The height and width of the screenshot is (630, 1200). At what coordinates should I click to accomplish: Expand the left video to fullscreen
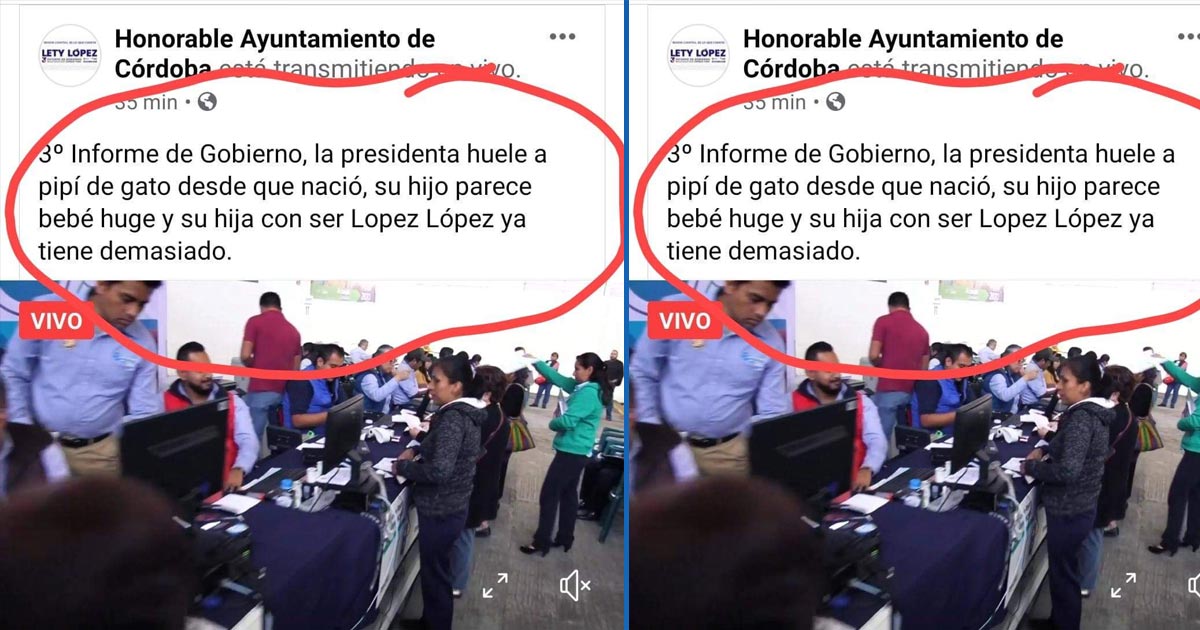495,586
